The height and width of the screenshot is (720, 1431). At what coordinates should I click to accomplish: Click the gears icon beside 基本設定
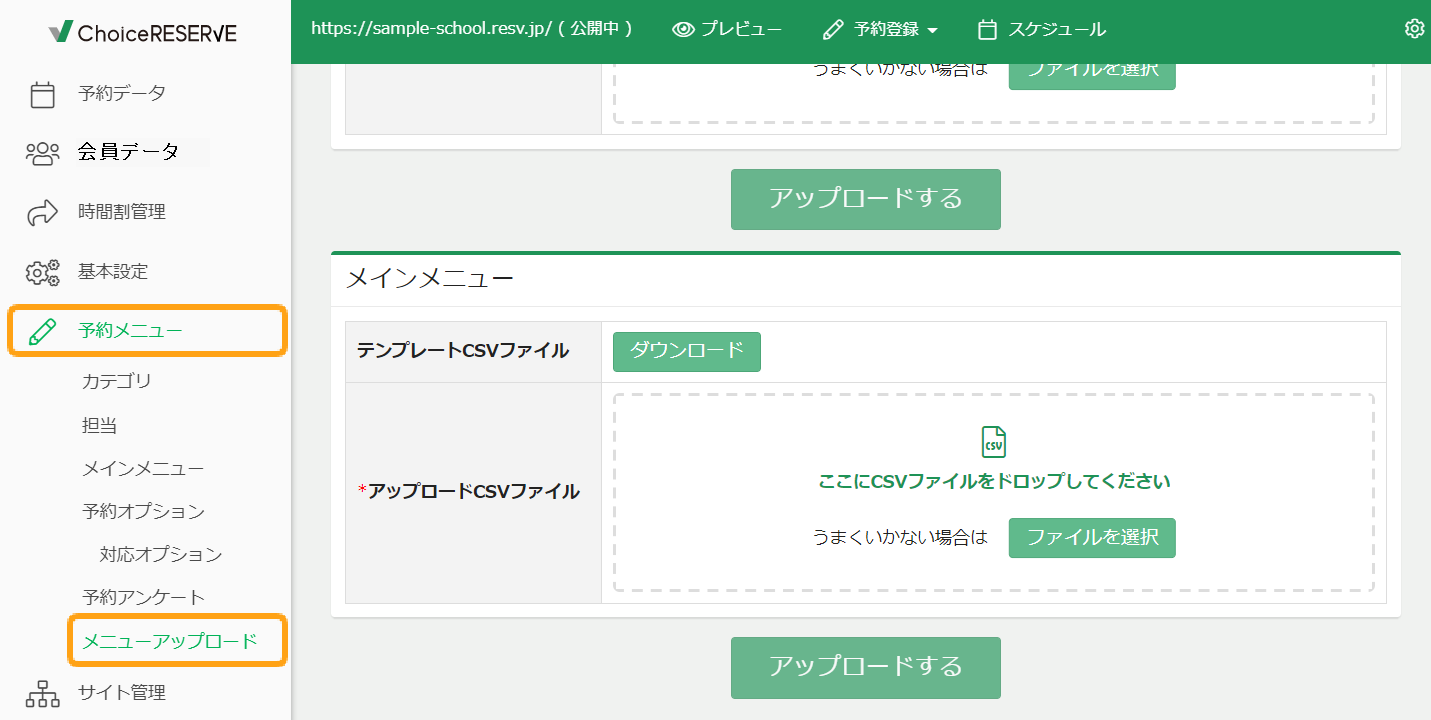coord(42,272)
